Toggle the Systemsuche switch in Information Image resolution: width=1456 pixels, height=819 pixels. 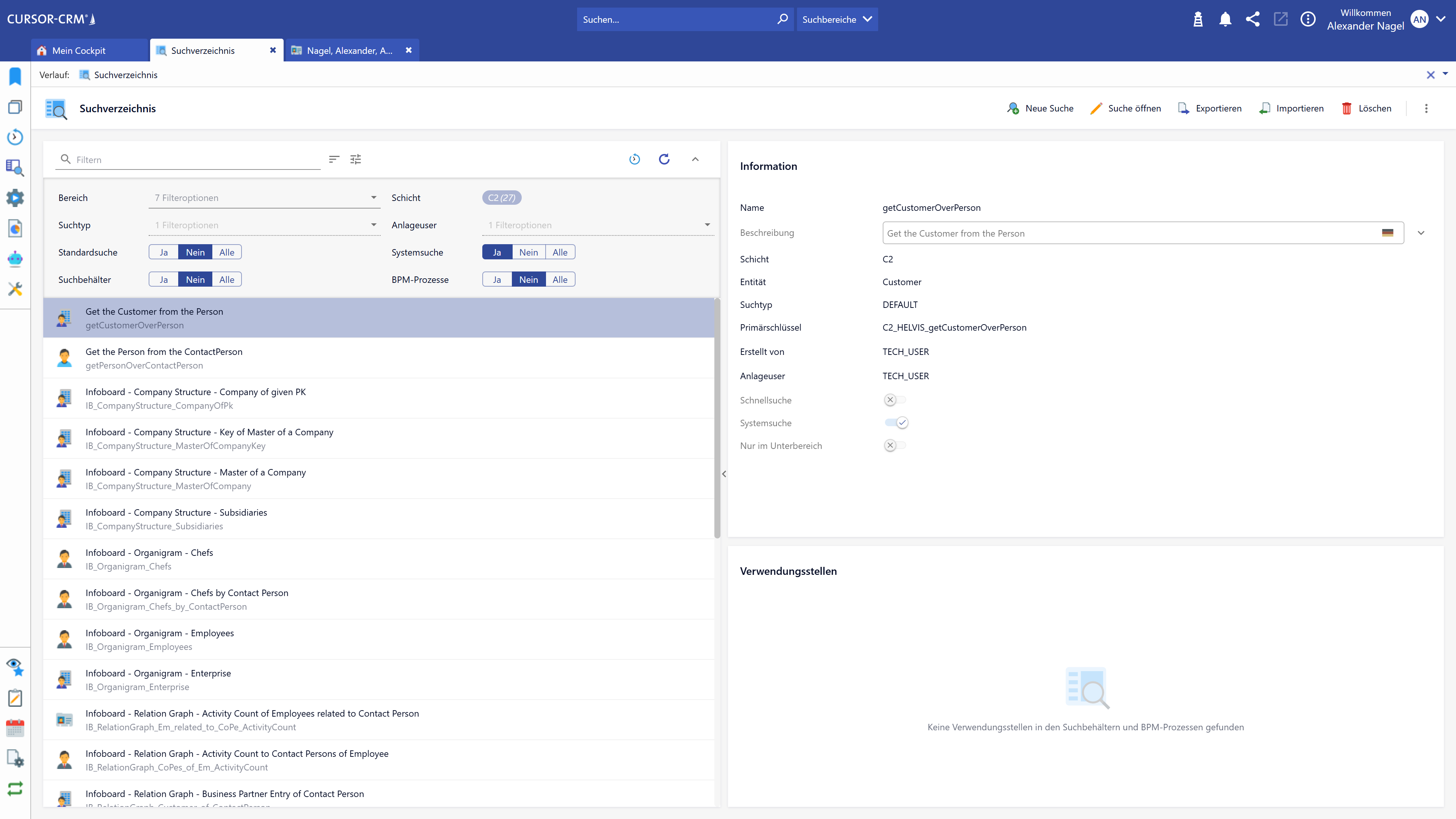coord(896,423)
